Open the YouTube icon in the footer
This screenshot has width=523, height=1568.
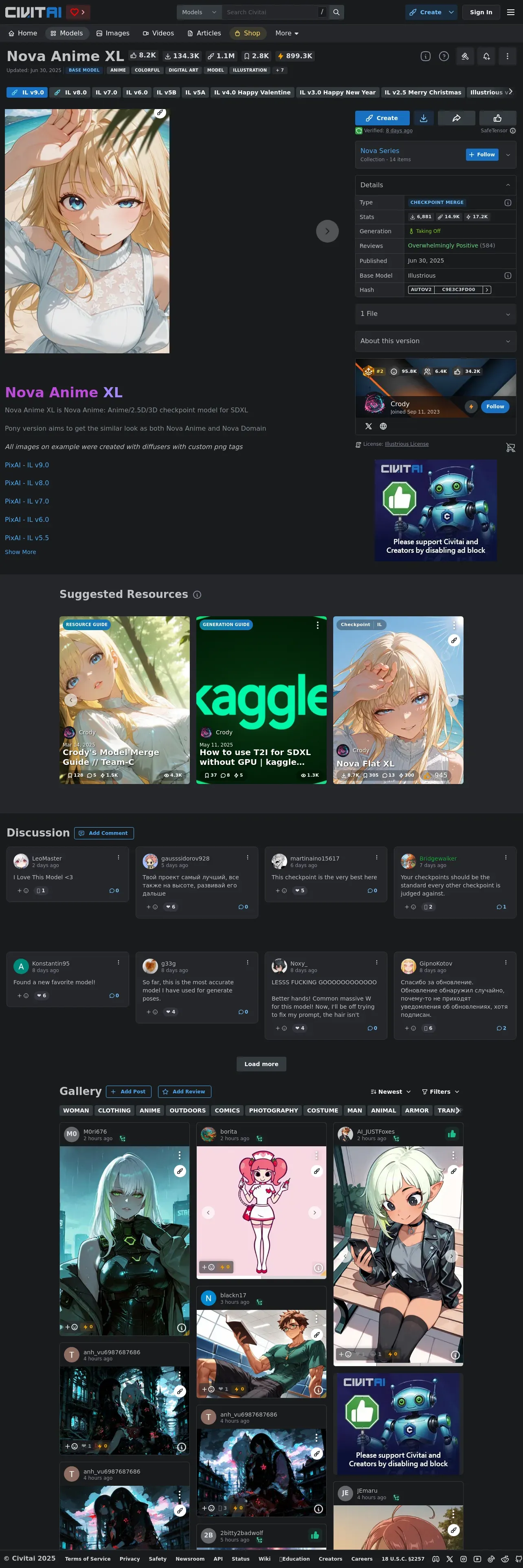click(x=477, y=1559)
